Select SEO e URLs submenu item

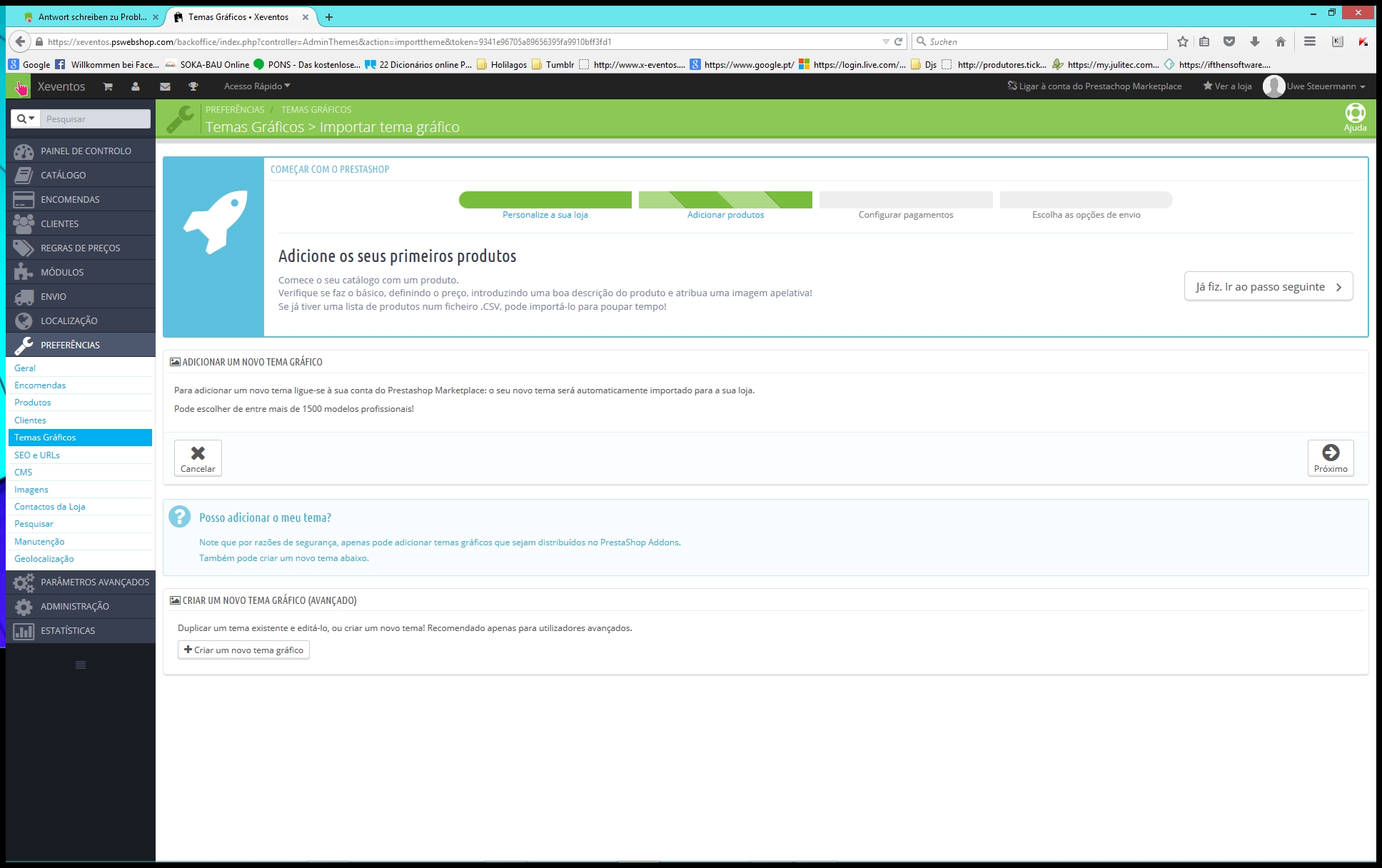click(37, 455)
